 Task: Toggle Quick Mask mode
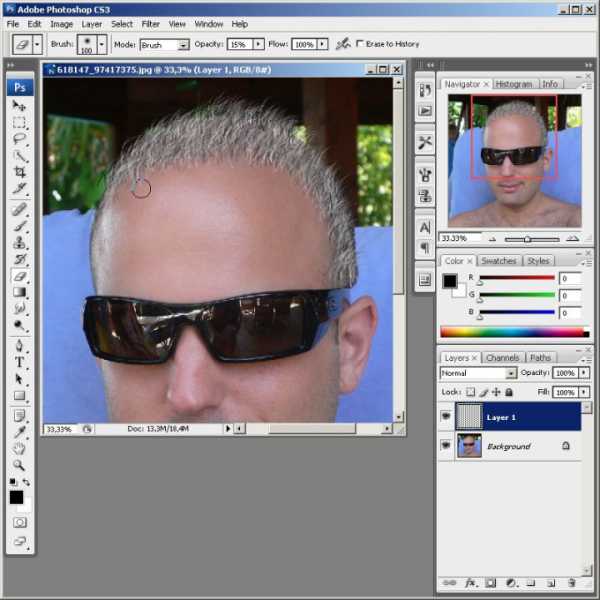click(20, 523)
